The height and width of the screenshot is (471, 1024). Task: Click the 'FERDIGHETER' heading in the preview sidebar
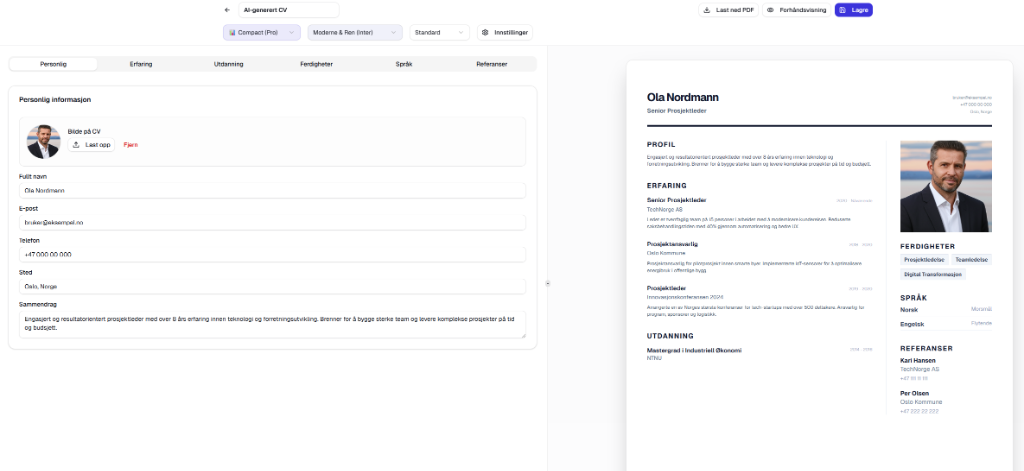click(x=927, y=247)
